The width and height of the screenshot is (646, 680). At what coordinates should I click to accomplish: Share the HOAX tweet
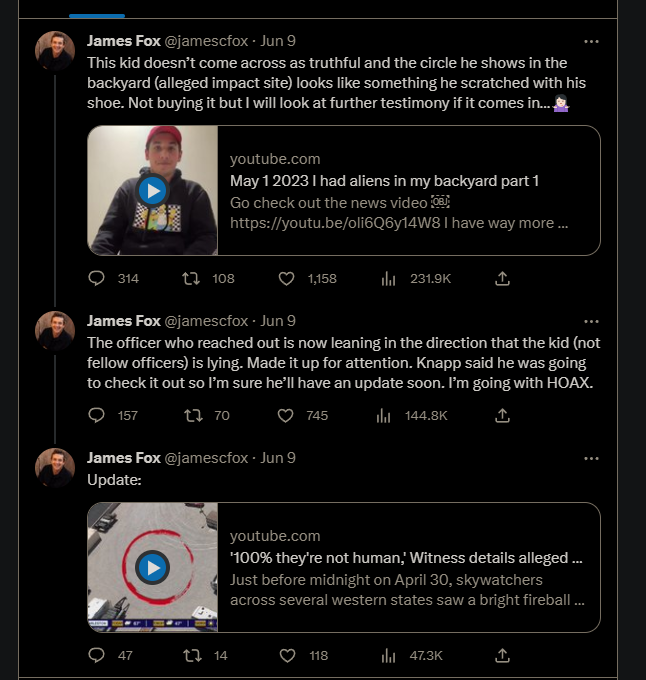tap(503, 415)
